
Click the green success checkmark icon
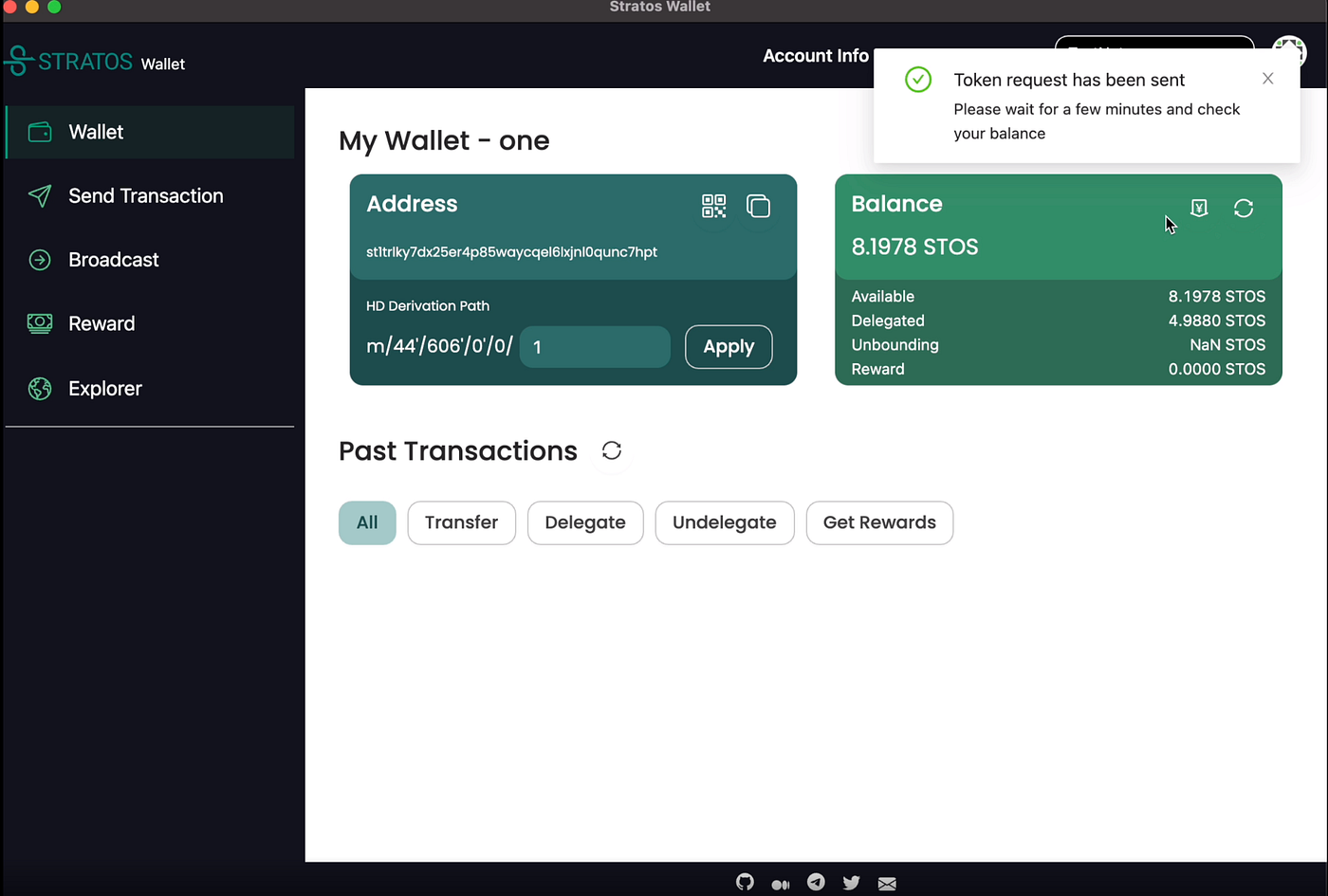point(918,80)
